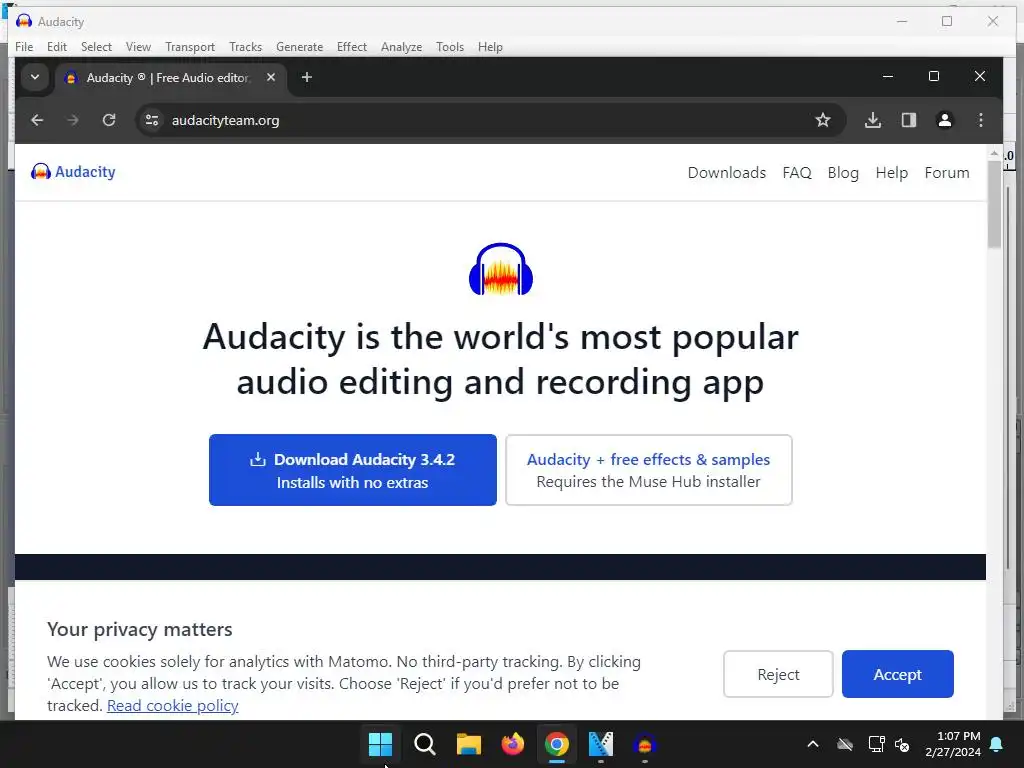Choose Audacity + free effects & samples
The height and width of the screenshot is (768, 1024).
[x=648, y=470]
